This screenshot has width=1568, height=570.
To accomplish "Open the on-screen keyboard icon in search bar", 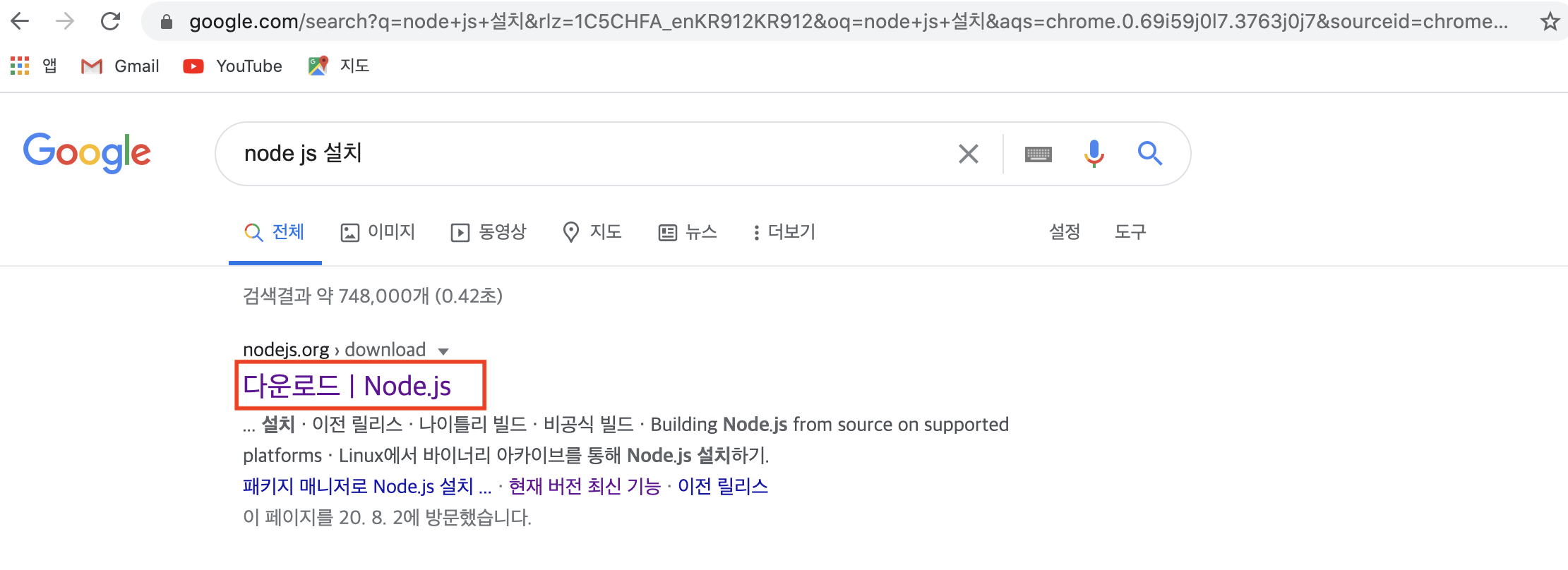I will [x=1038, y=153].
